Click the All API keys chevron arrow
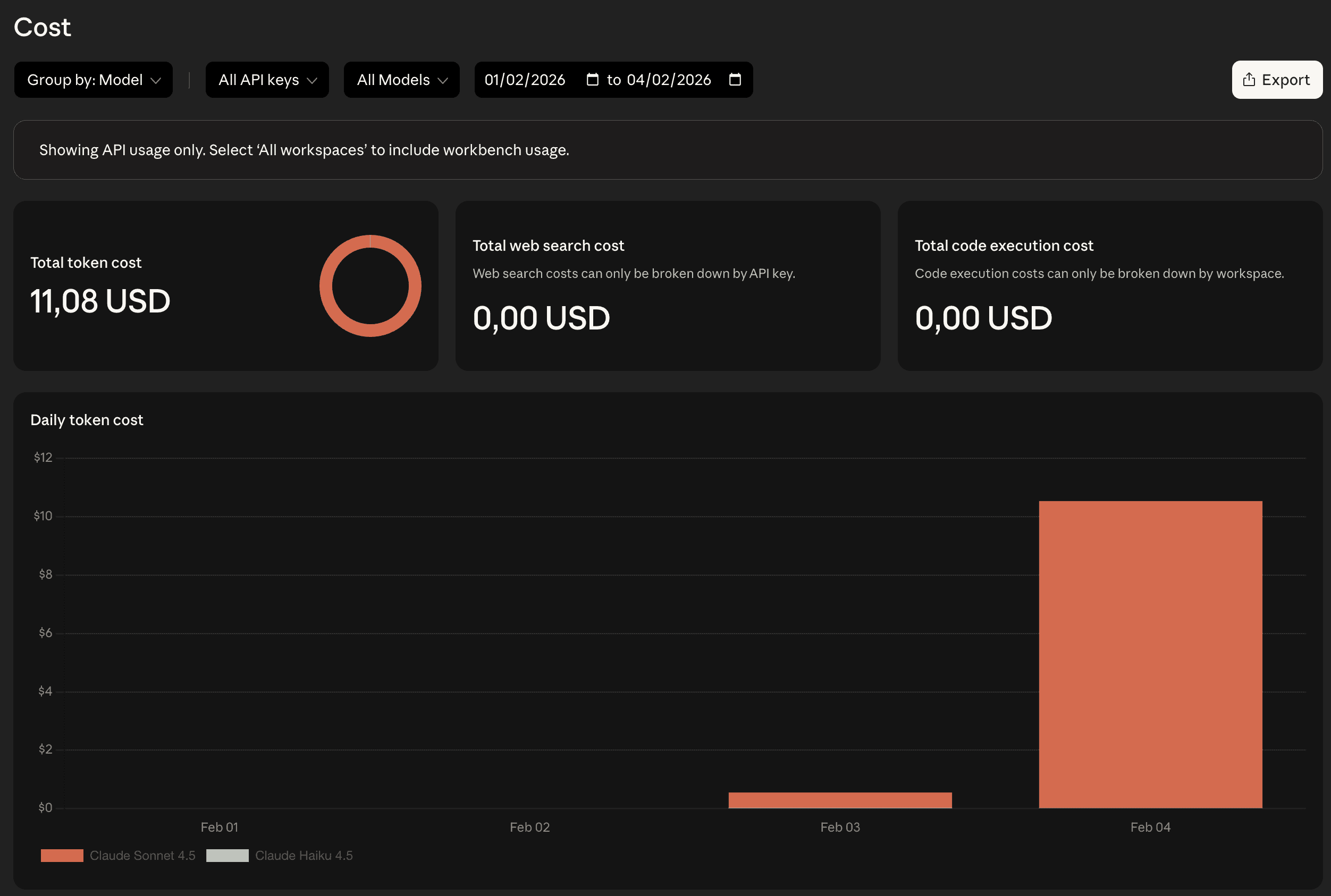Image resolution: width=1331 pixels, height=896 pixels. 311,81
